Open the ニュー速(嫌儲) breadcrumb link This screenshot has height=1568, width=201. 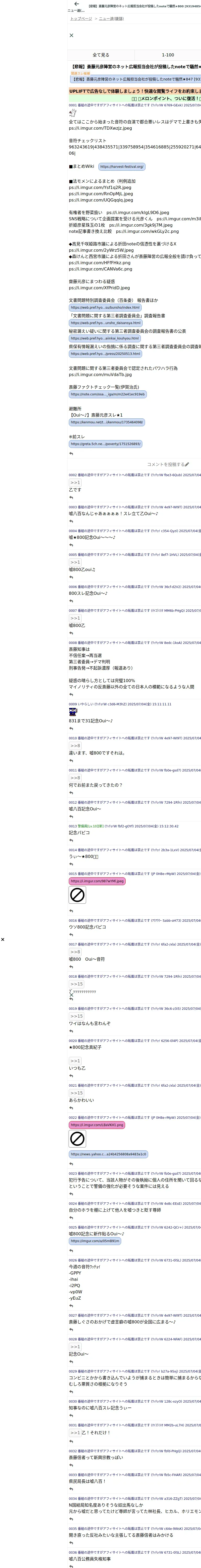tap(111, 19)
